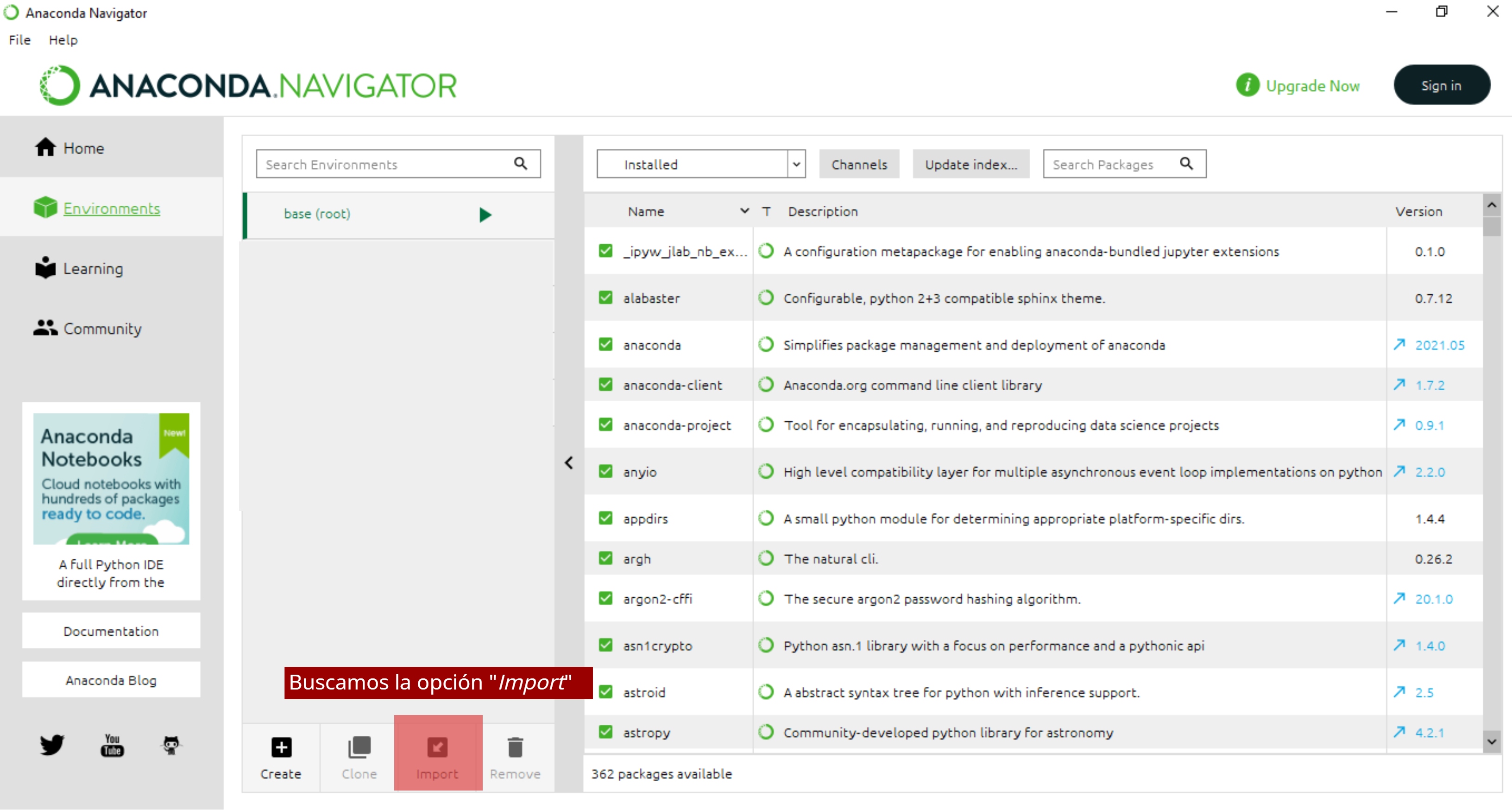Click the scroll down arrow of package list
The height and width of the screenshot is (810, 1512).
click(x=1492, y=741)
